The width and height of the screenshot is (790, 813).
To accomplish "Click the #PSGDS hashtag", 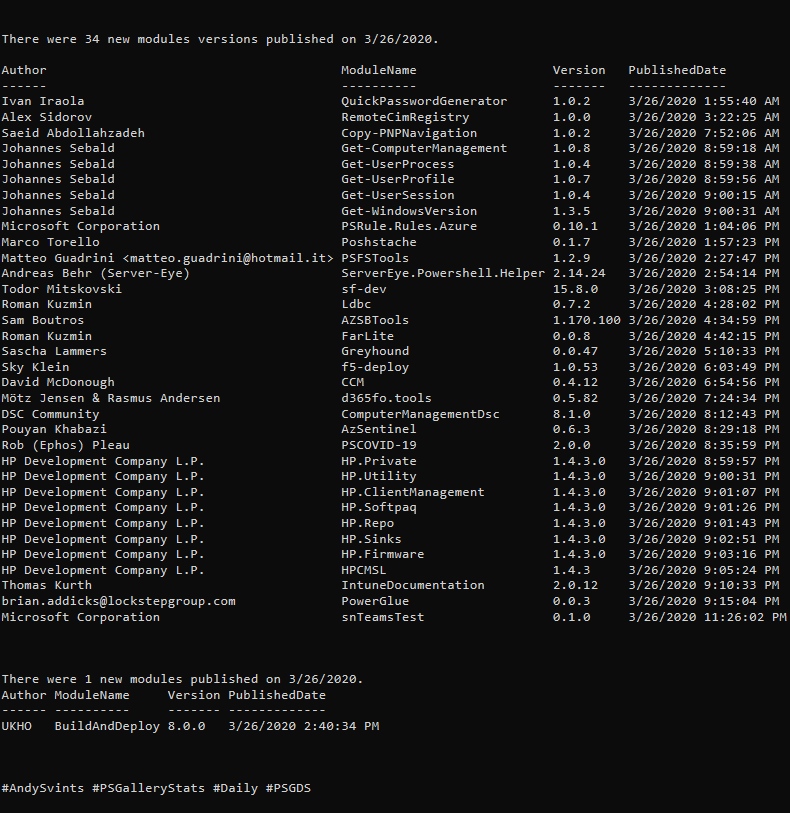I will click(x=289, y=789).
